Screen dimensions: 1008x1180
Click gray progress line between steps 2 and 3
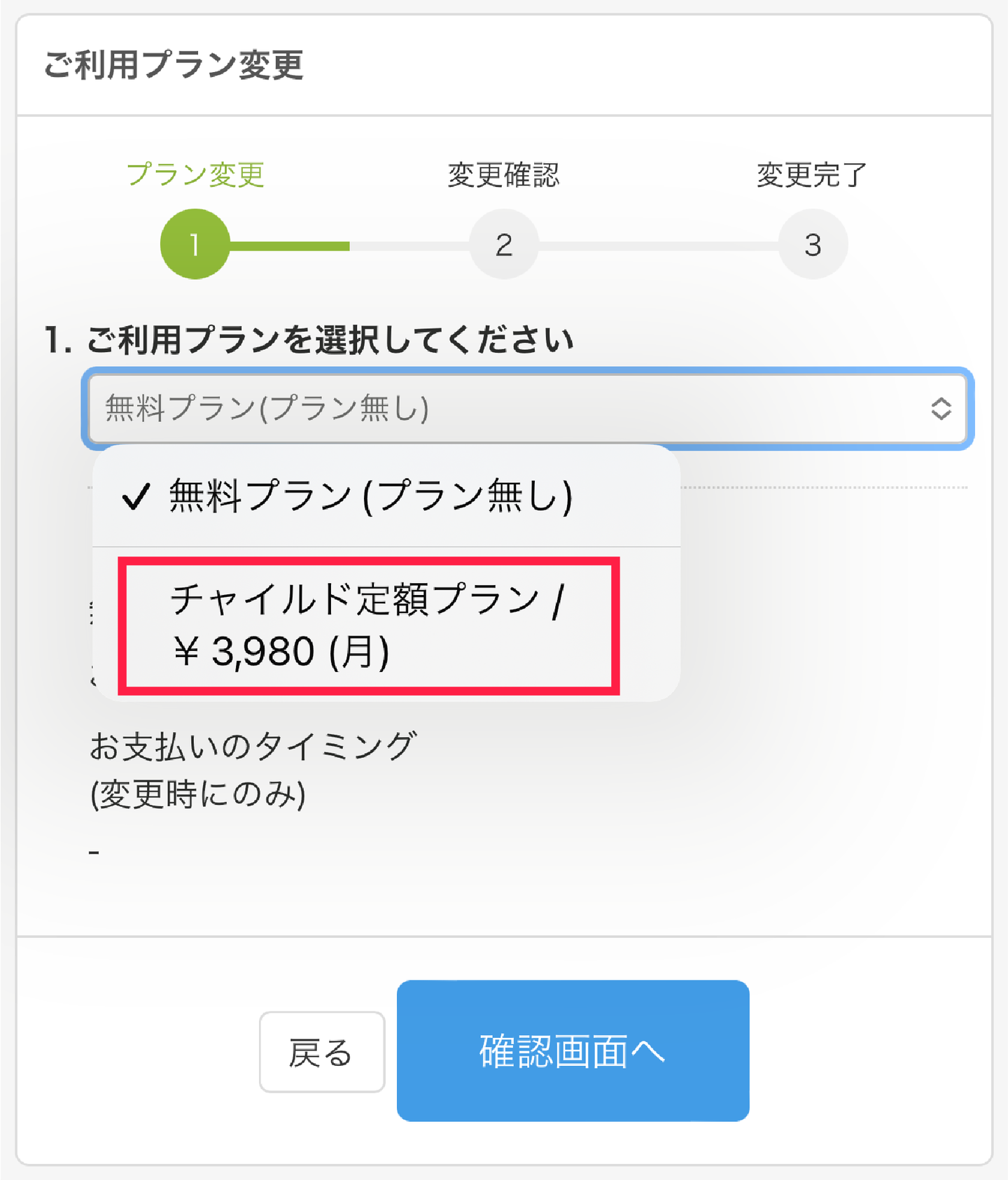coord(658,246)
